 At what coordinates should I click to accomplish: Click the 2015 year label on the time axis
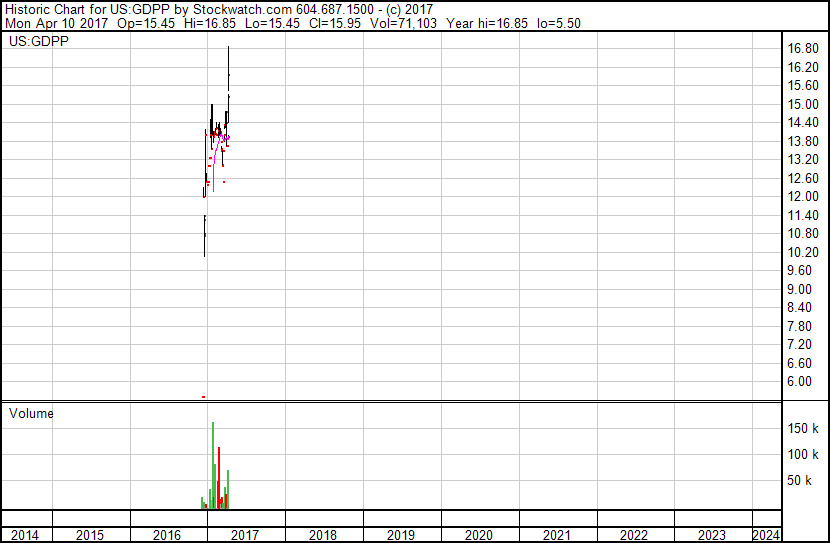click(89, 535)
